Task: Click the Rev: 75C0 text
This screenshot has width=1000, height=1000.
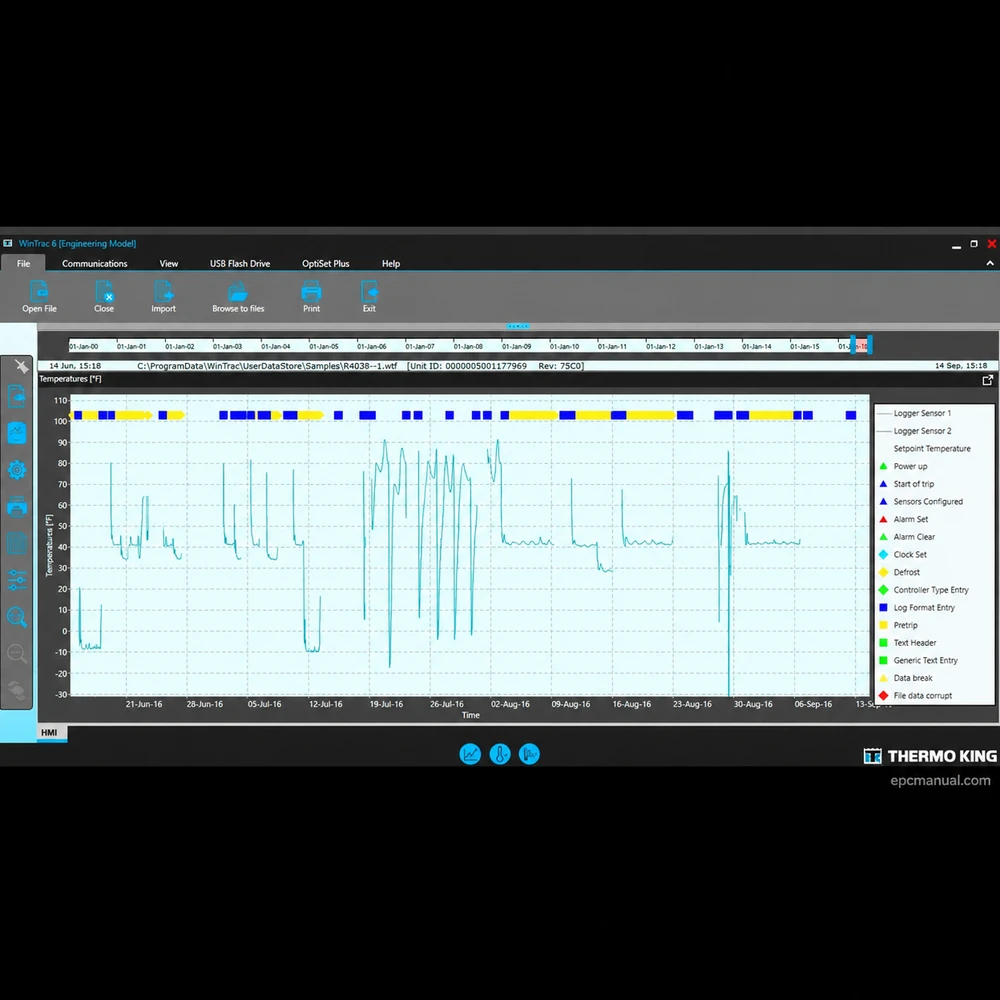Action: click(561, 366)
